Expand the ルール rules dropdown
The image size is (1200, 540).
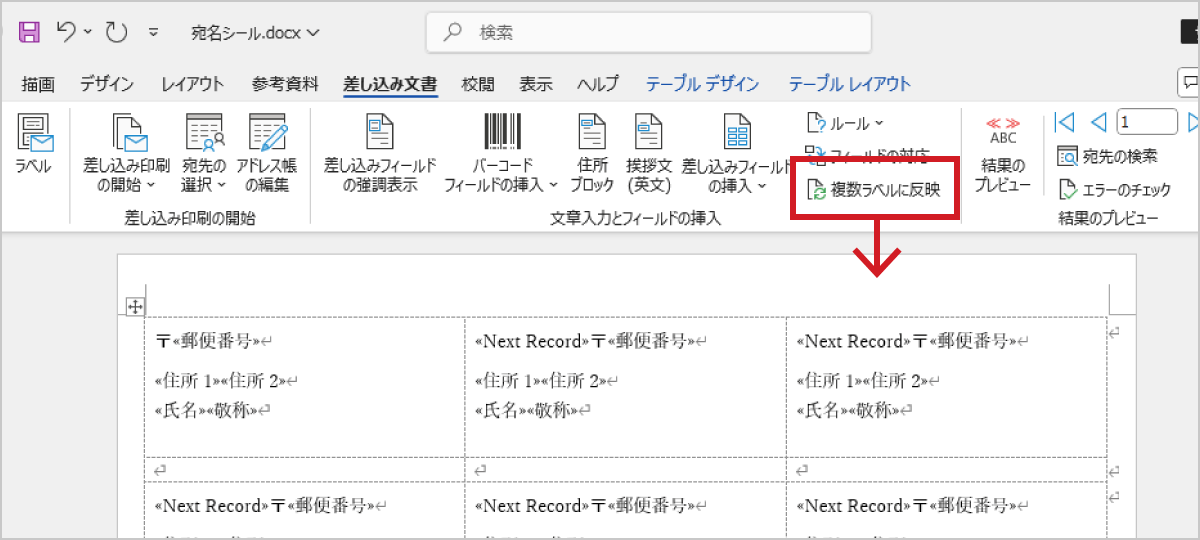(846, 124)
